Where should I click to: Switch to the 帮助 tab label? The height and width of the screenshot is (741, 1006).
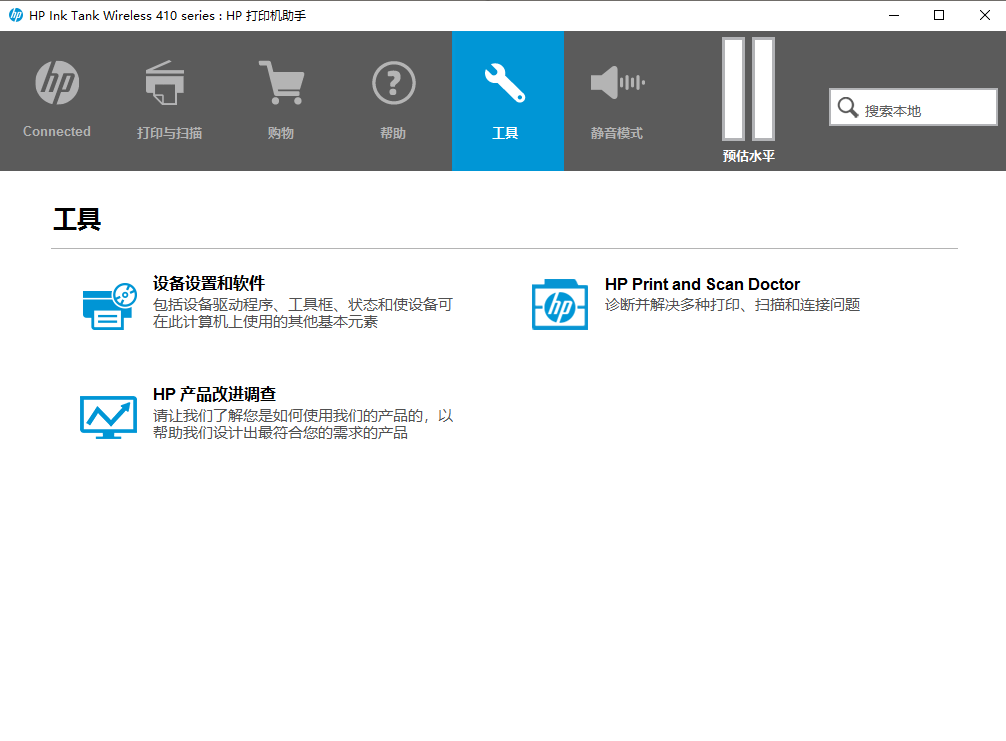pos(393,133)
